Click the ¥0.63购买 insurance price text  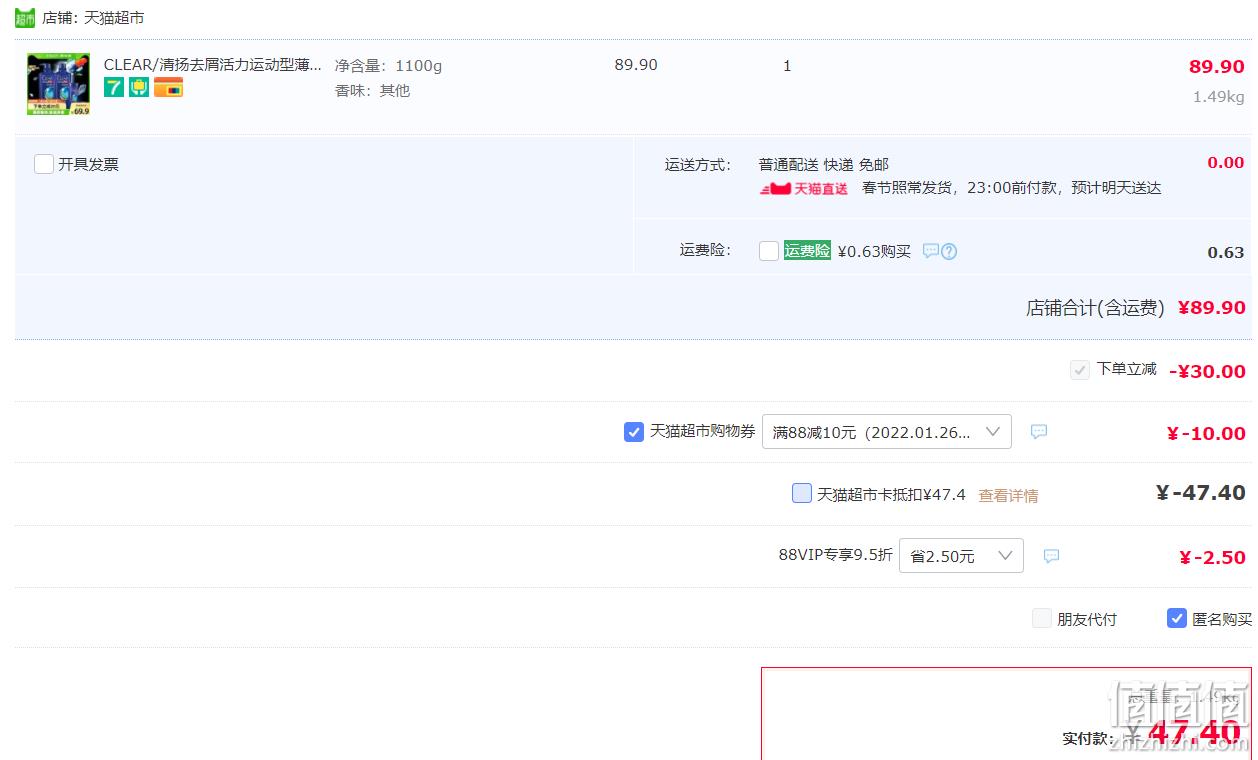pos(874,252)
